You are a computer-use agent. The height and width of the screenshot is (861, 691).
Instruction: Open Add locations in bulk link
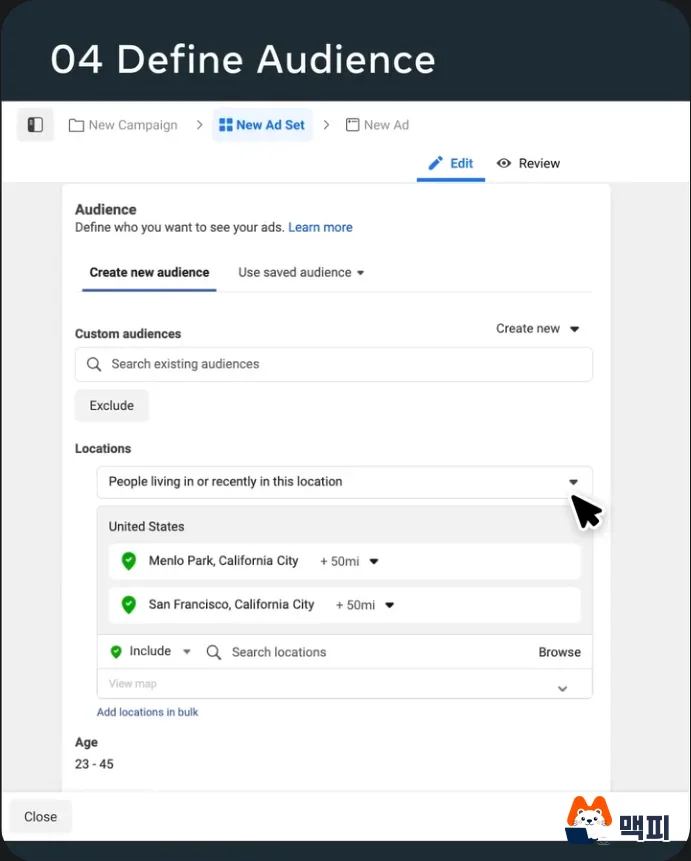(x=147, y=712)
